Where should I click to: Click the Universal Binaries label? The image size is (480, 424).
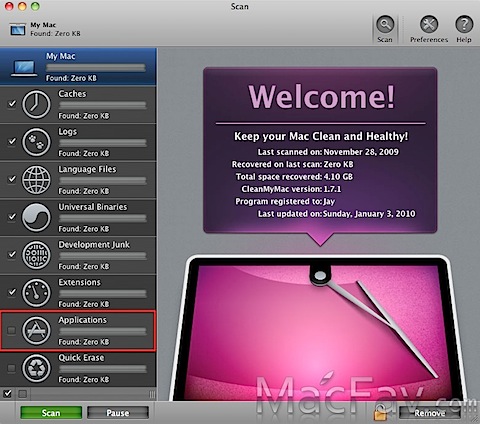pyautogui.click(x=93, y=207)
